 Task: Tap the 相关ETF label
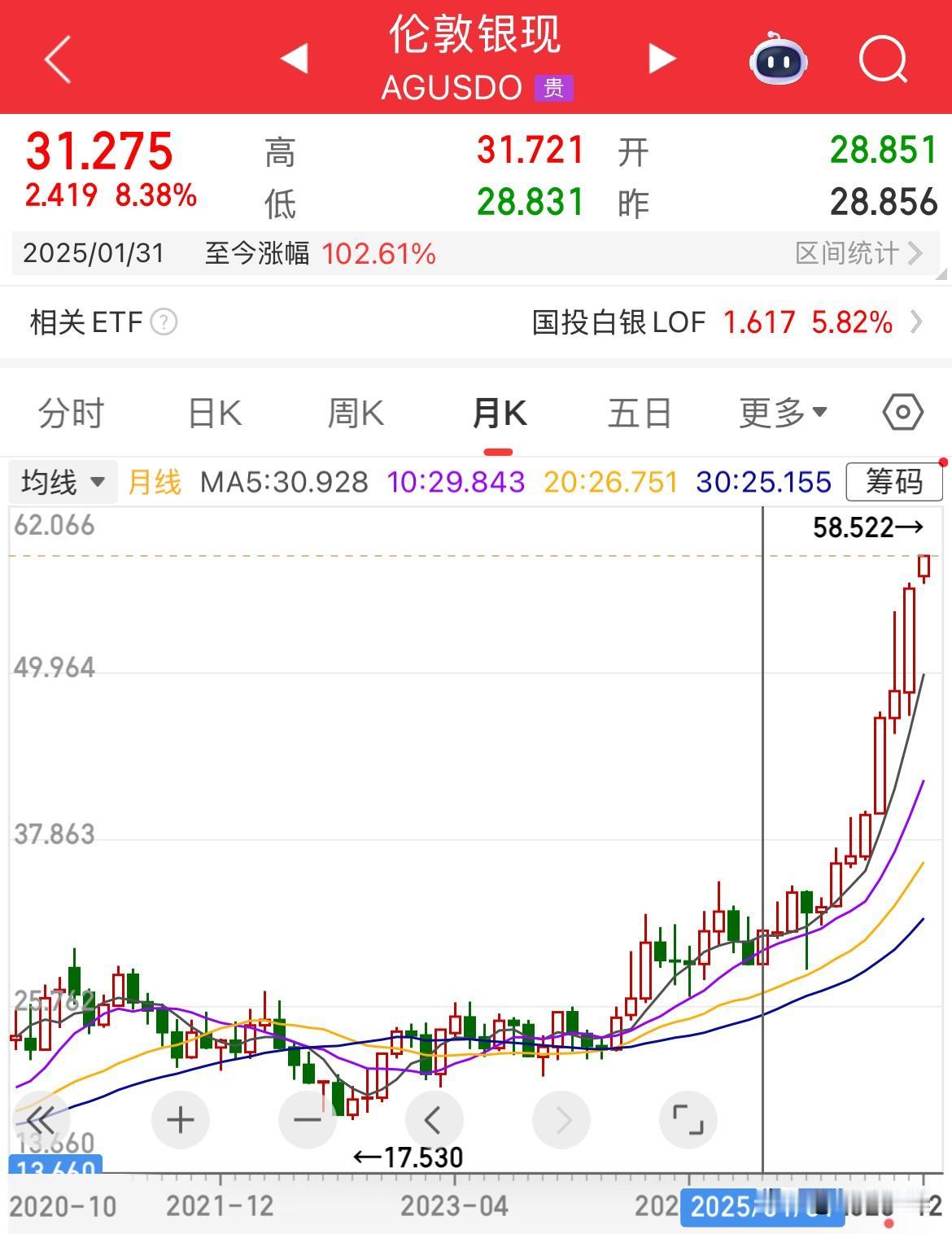pos(86,322)
